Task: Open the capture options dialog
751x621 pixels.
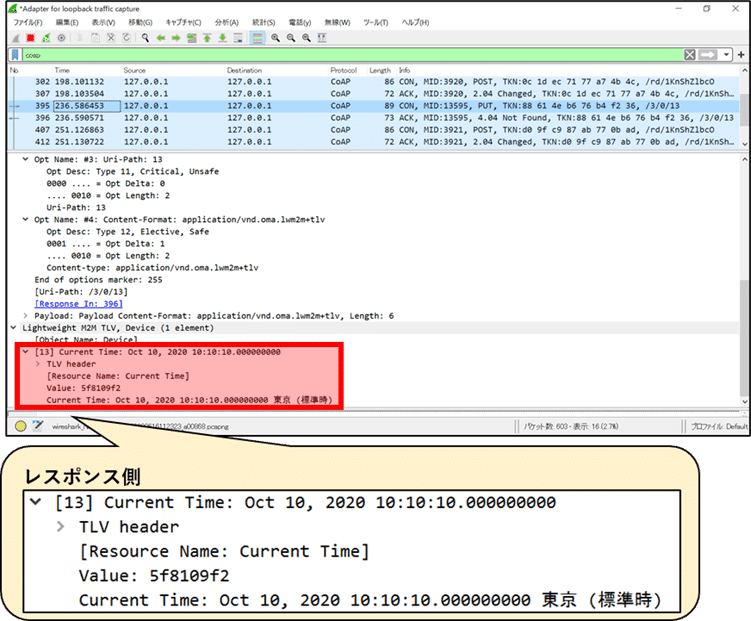Action: 61,38
